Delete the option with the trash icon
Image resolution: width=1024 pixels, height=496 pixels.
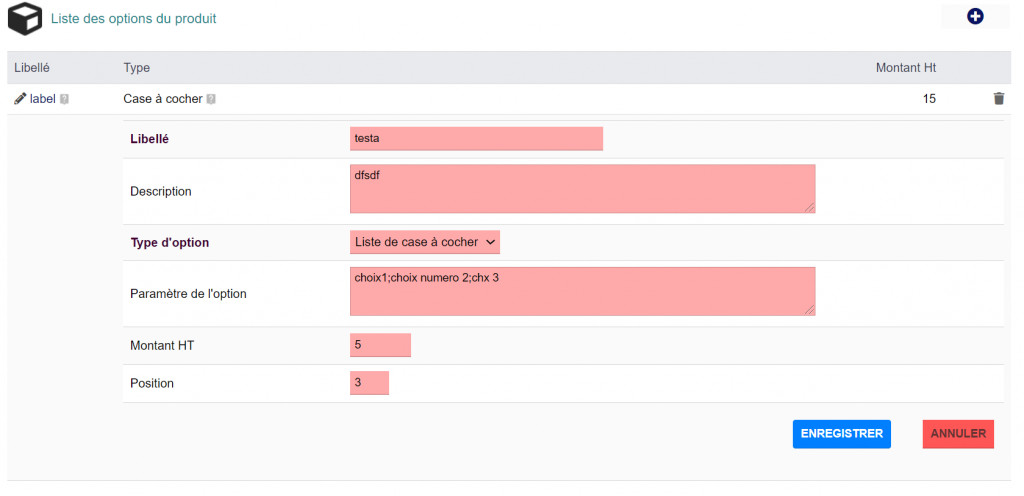[998, 99]
